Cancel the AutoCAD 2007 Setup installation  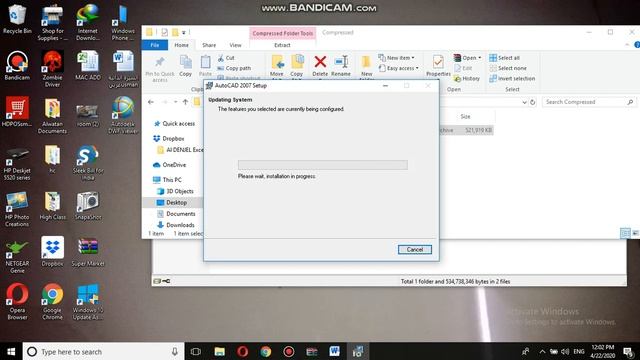pyautogui.click(x=415, y=249)
